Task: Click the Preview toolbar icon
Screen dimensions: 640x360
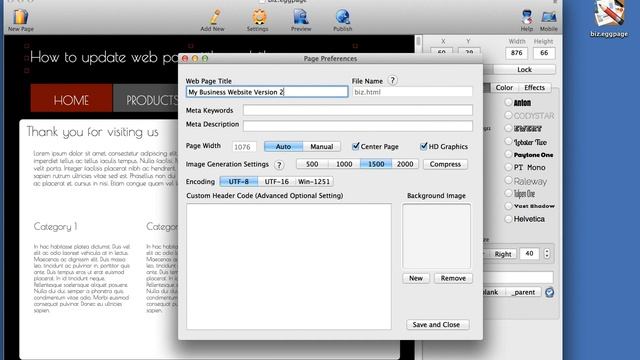Action: tap(301, 17)
